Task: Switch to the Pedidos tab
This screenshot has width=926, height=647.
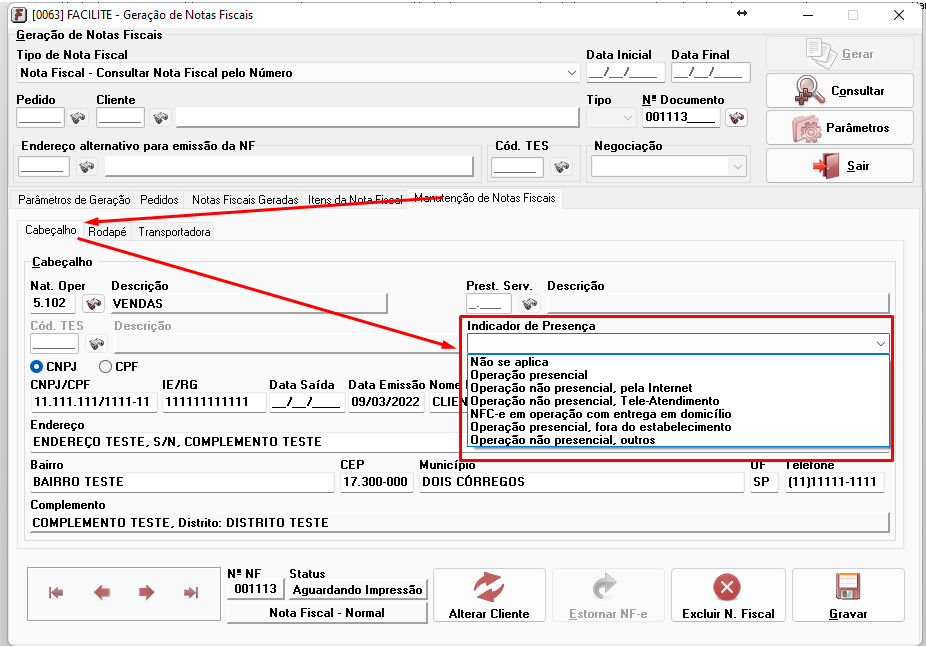Action: (x=159, y=200)
